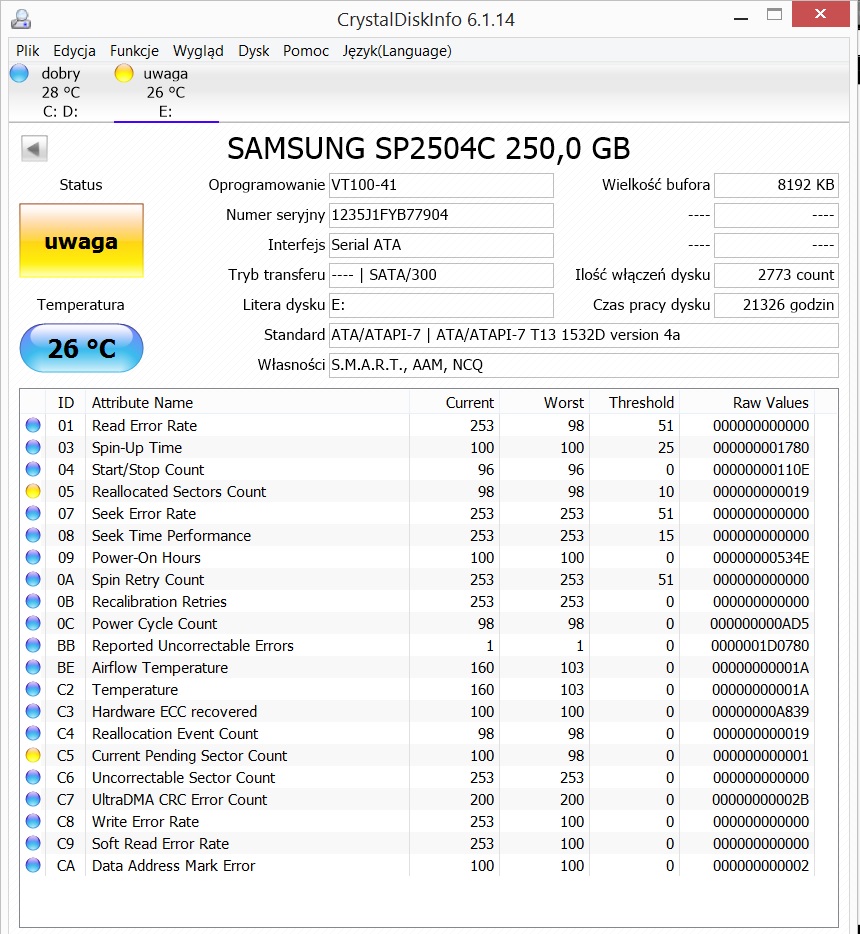
Task: Click status icon of Write Error Rate row
Action: coord(33,822)
